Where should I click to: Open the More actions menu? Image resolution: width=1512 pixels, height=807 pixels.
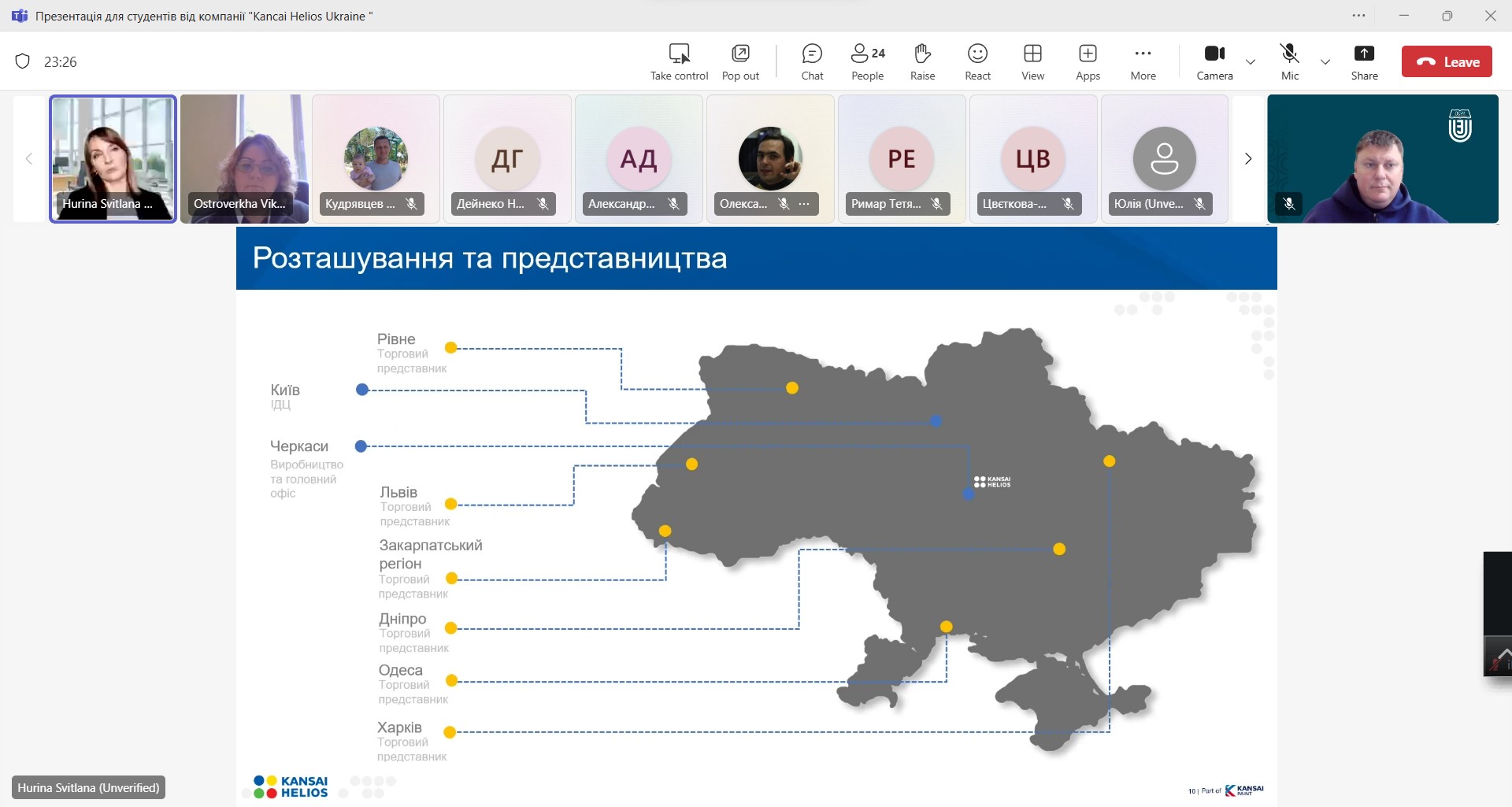pyautogui.click(x=1143, y=61)
